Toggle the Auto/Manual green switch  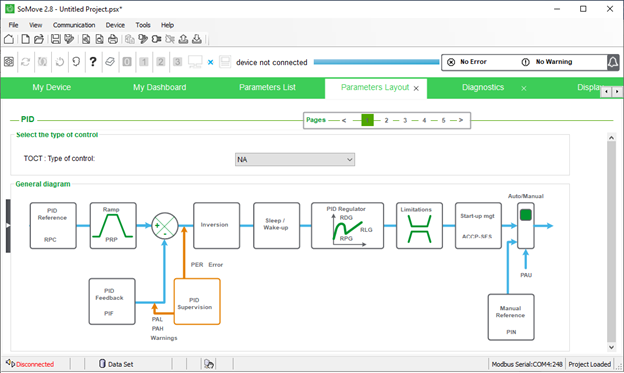526,215
